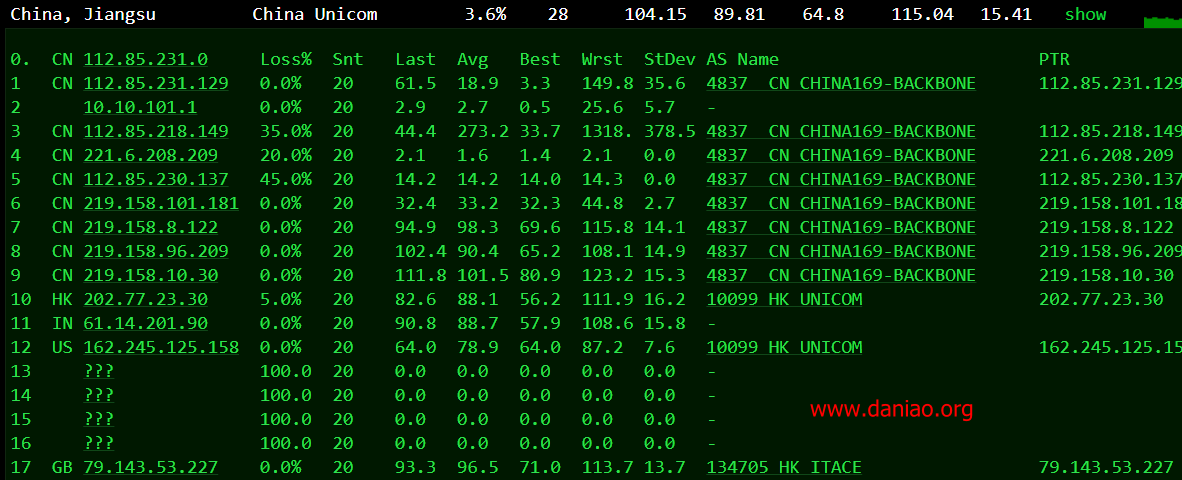Select the 96.5 average value in hop 17
This screenshot has width=1182, height=480.
pos(478,468)
